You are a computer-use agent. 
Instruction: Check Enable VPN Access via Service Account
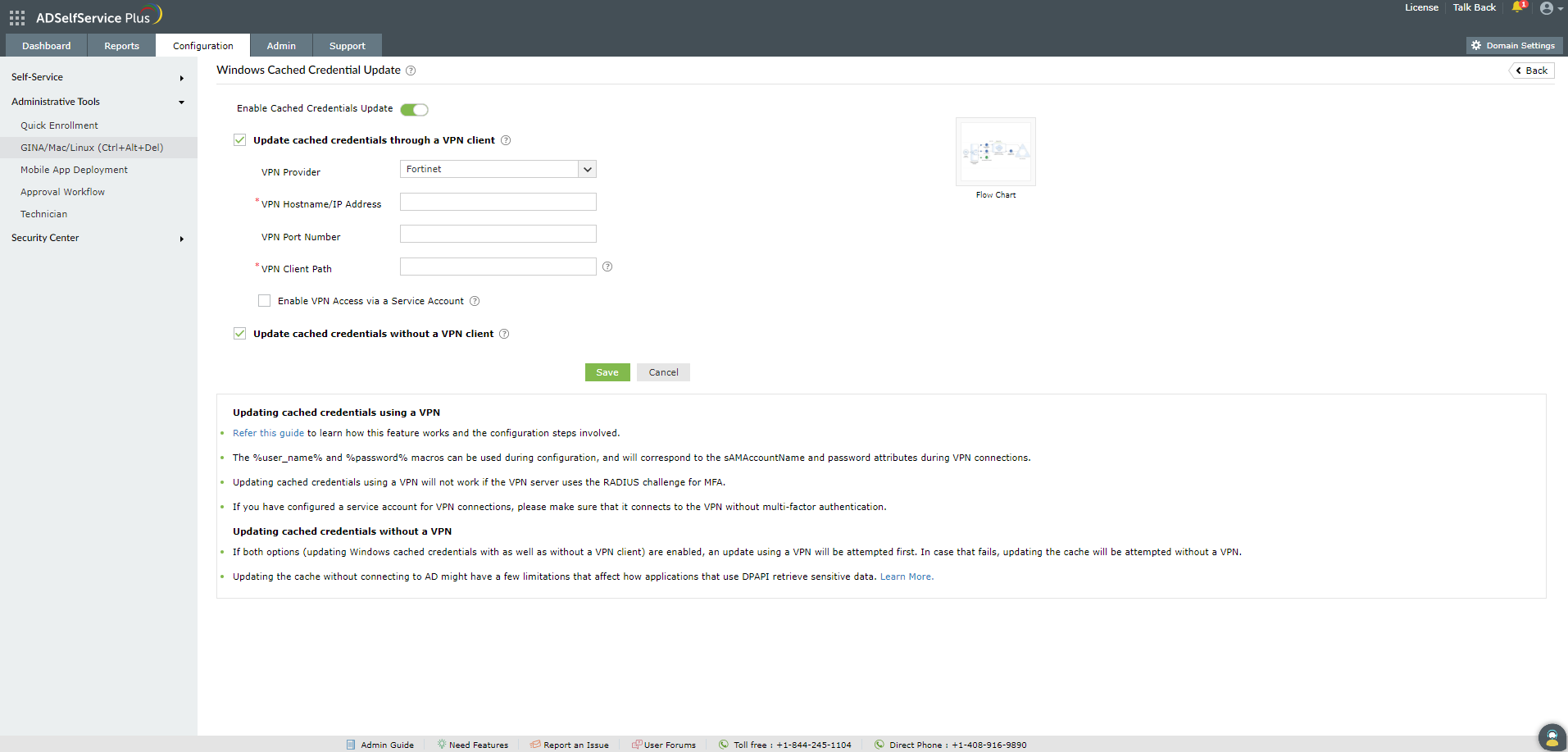coord(264,301)
